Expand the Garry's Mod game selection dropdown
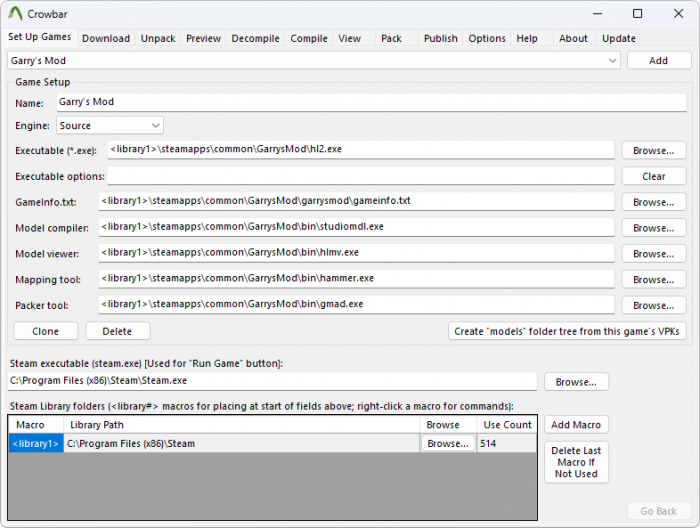Image resolution: width=700 pixels, height=528 pixels. tap(612, 61)
